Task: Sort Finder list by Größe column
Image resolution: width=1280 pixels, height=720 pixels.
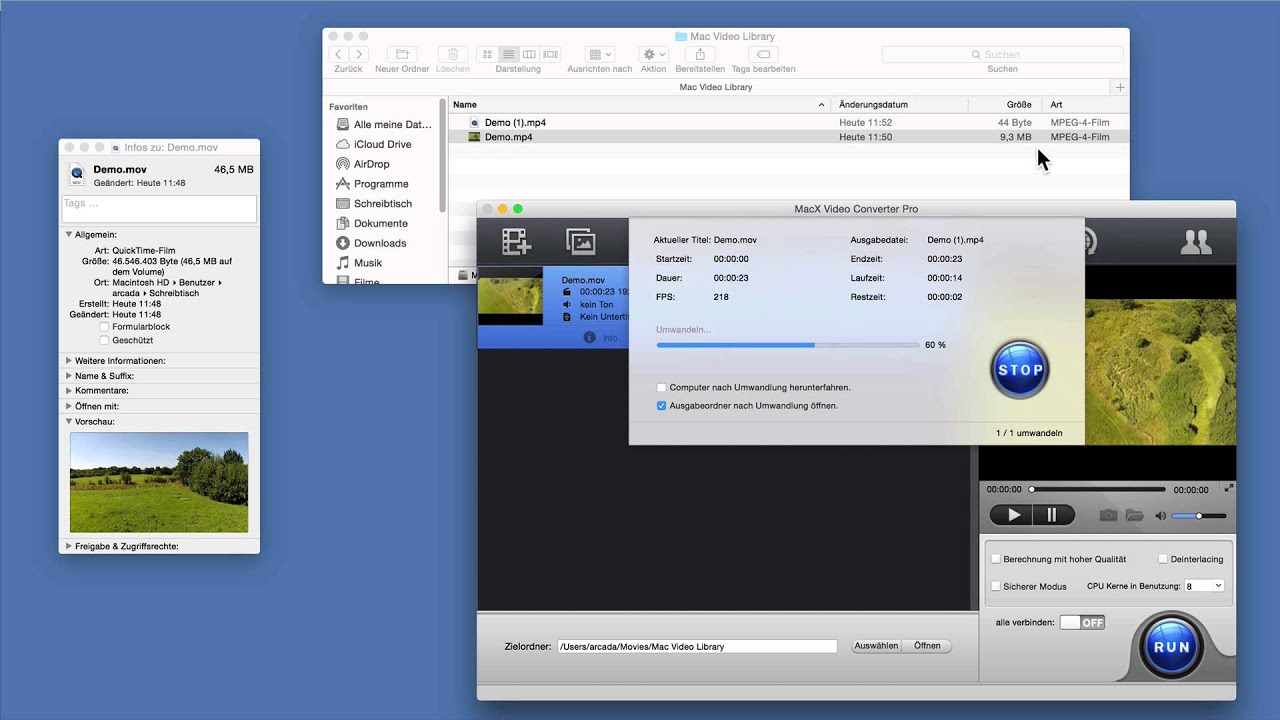Action: pos(1005,104)
